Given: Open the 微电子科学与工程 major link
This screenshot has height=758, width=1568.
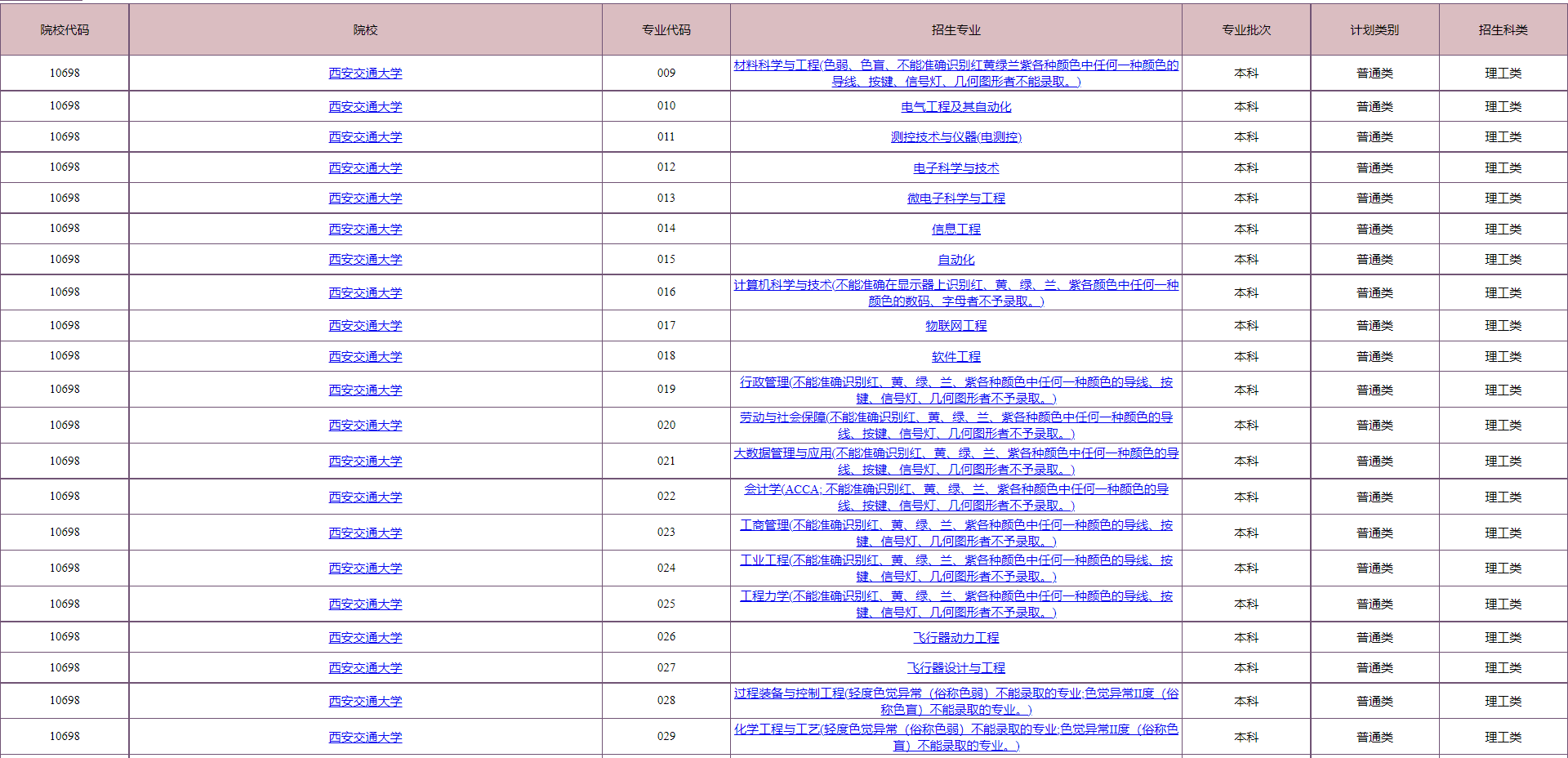Looking at the screenshot, I should pos(955,198).
